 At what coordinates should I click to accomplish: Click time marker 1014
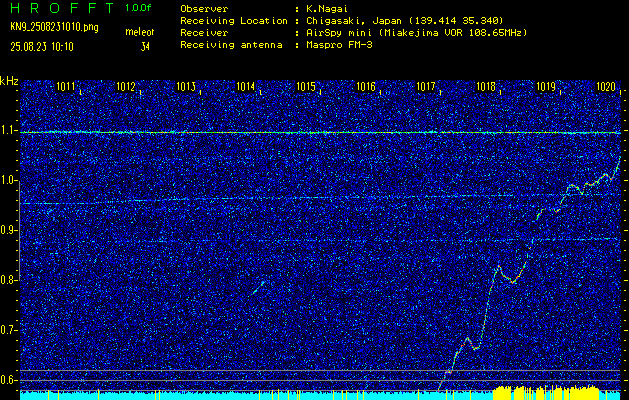[x=246, y=86]
